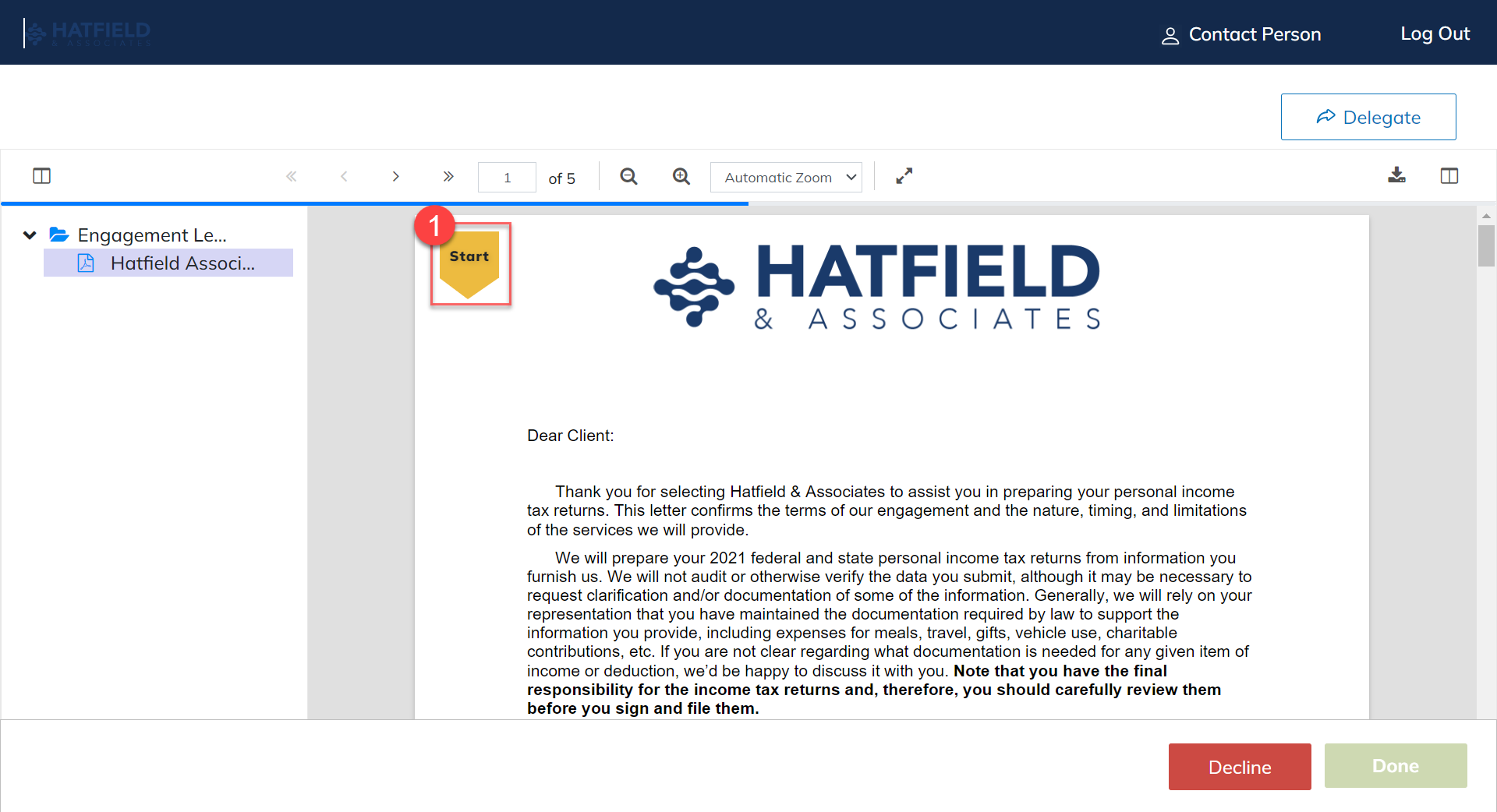
Task: Click the Hatfield logo in header
Action: 87,33
